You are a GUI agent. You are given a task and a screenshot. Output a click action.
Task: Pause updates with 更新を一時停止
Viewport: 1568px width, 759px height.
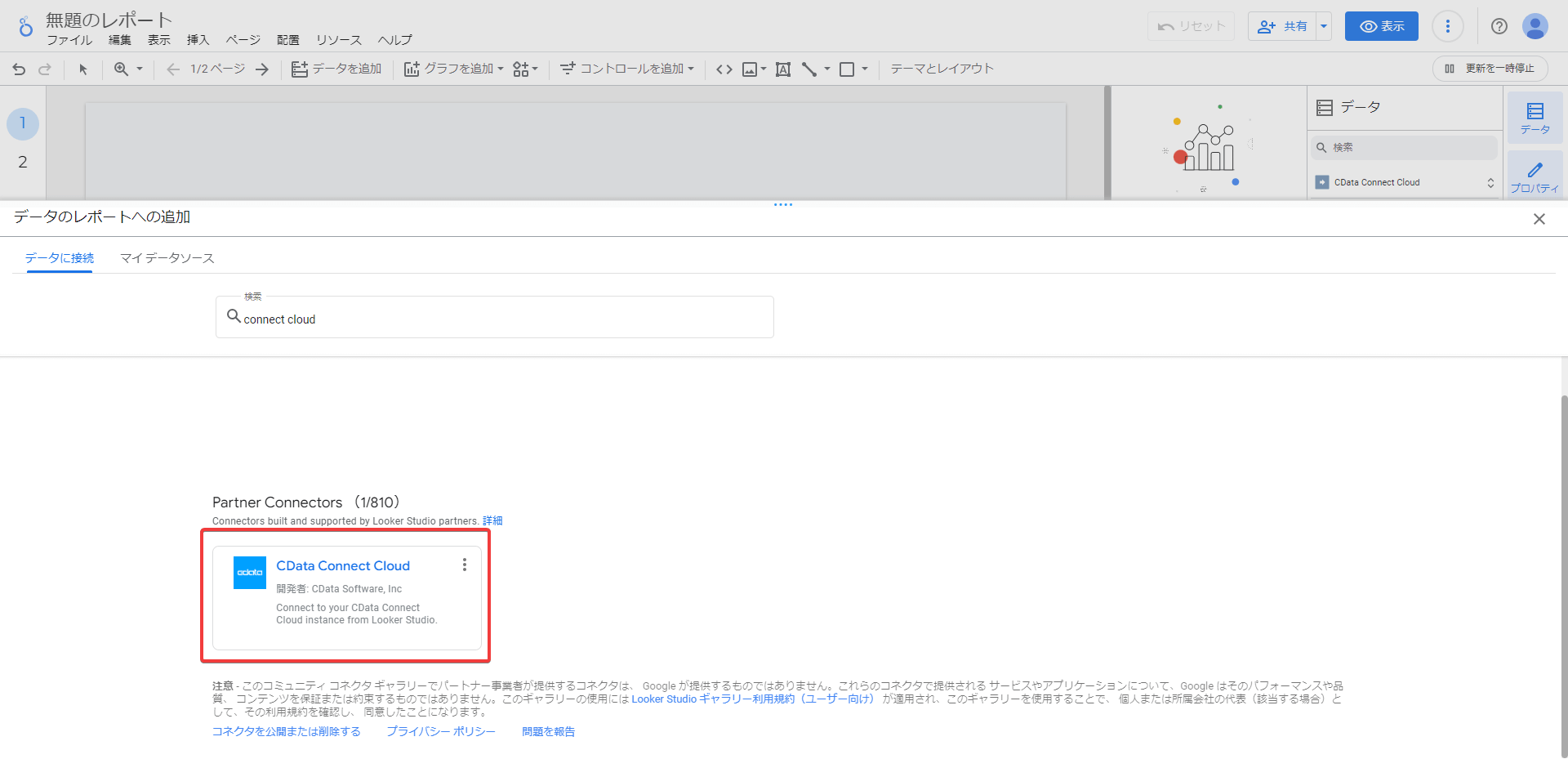point(1490,69)
